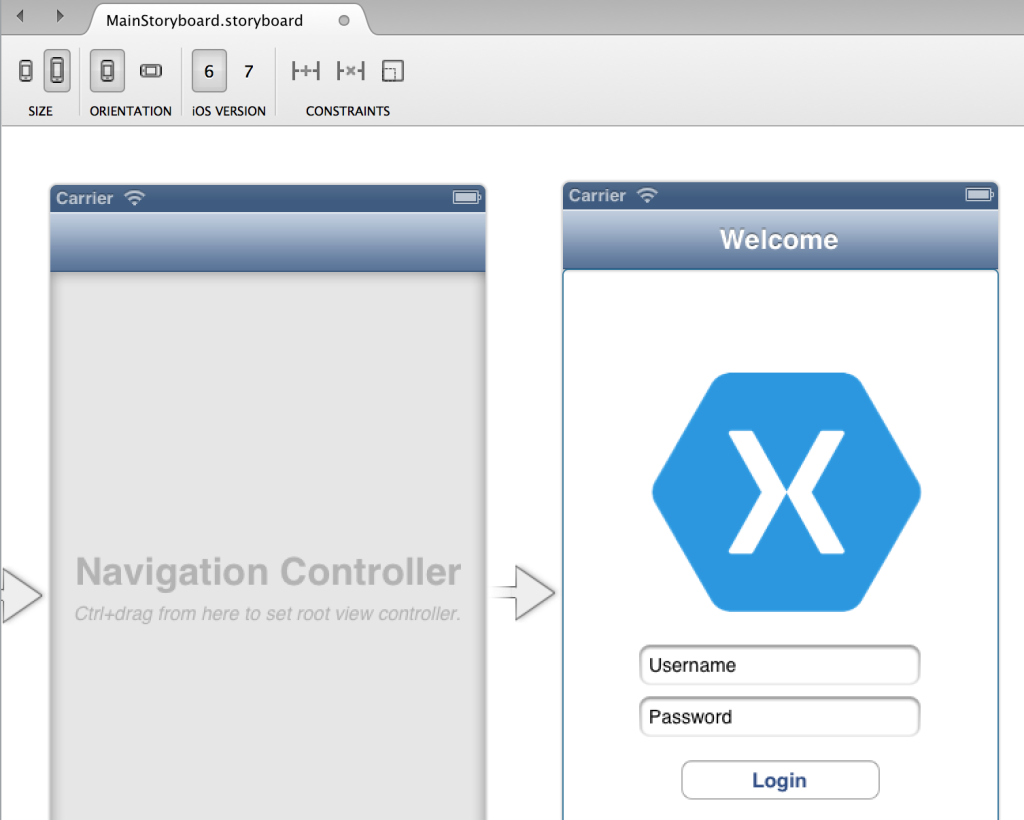Screen dimensions: 1024x820
Task: Click Navigation Controller's empty navigation bar
Action: (x=268, y=242)
